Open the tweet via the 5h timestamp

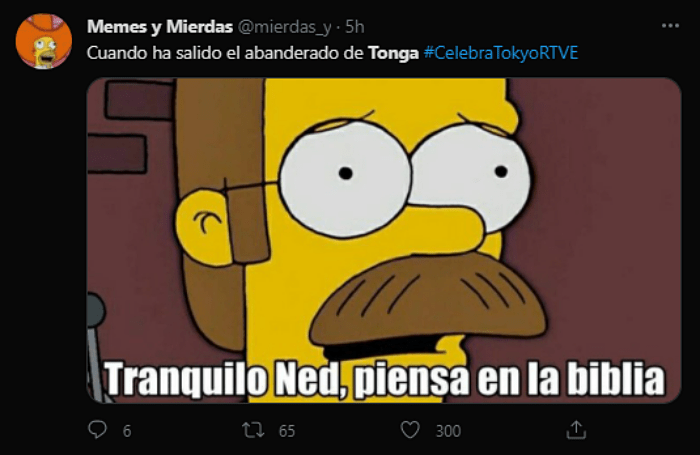click(x=355, y=27)
